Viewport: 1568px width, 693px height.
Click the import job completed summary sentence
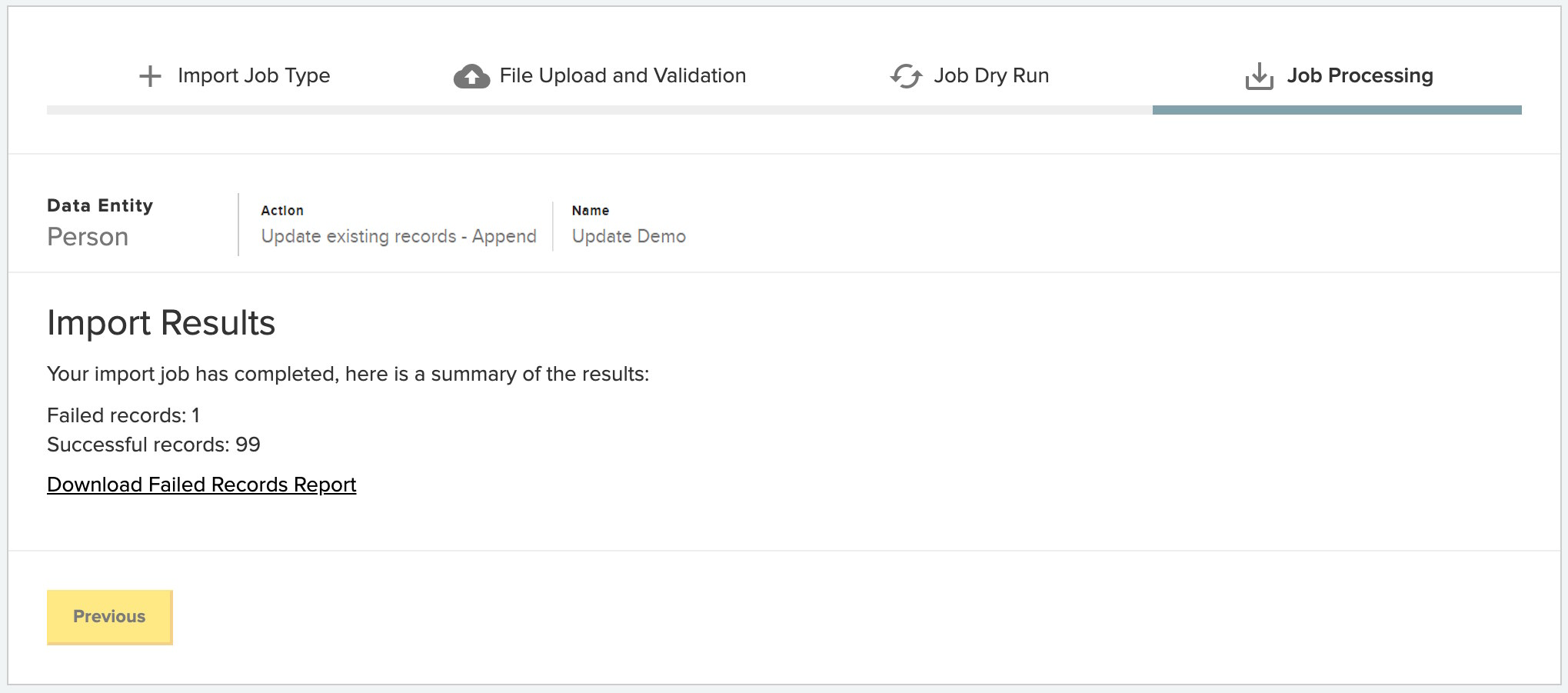[348, 375]
